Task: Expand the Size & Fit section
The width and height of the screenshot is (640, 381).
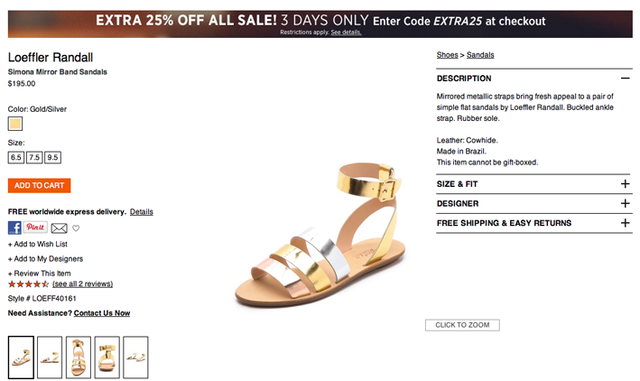Action: pyautogui.click(x=534, y=184)
